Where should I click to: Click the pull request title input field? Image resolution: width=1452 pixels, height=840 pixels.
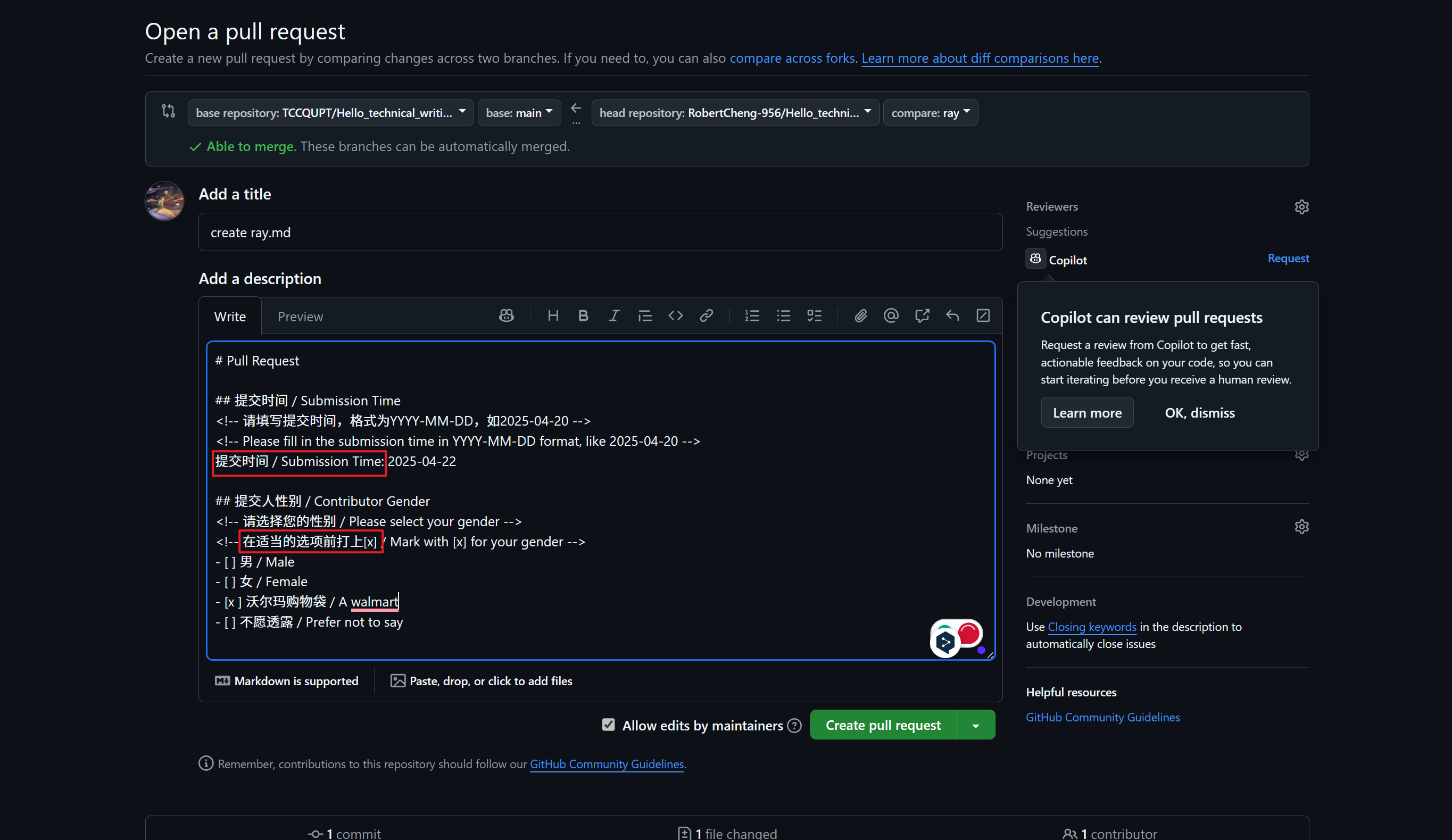coord(599,233)
